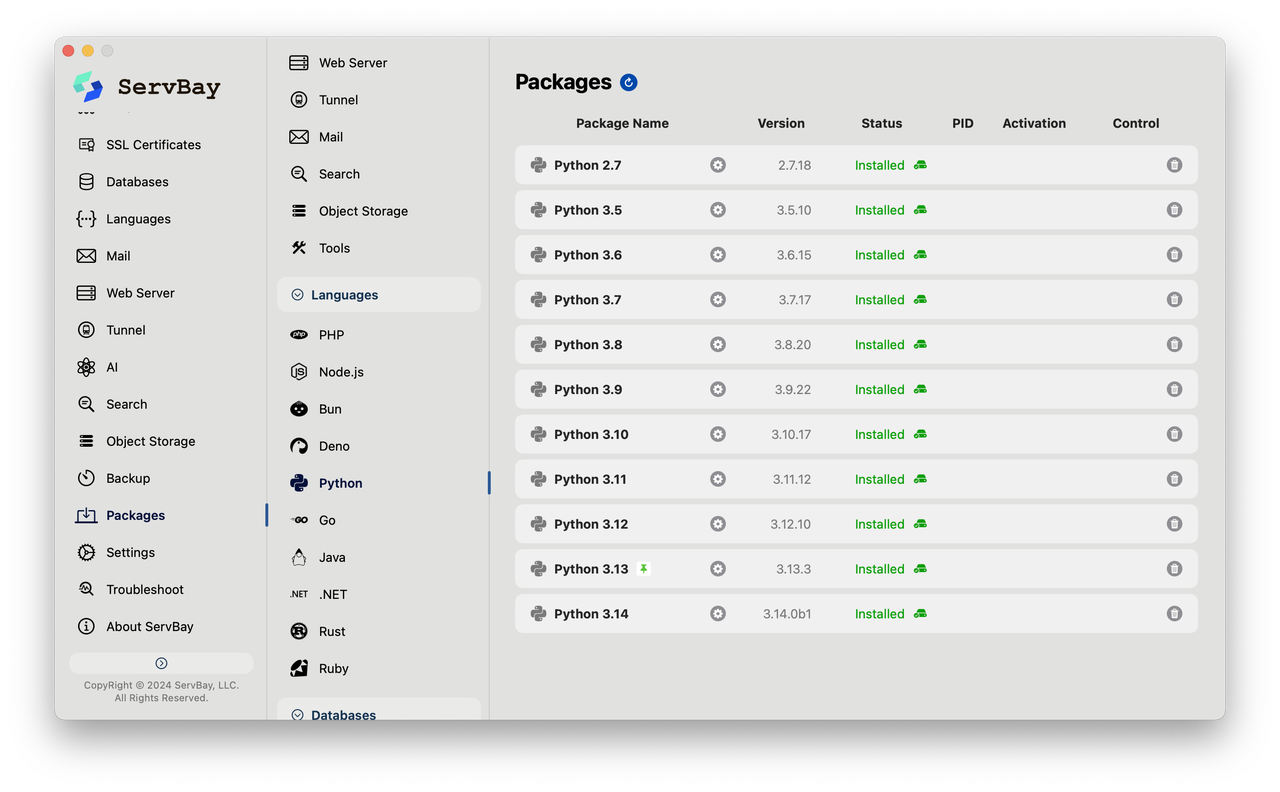Open settings gear for Python 3.13
The image size is (1280, 792).
click(718, 569)
